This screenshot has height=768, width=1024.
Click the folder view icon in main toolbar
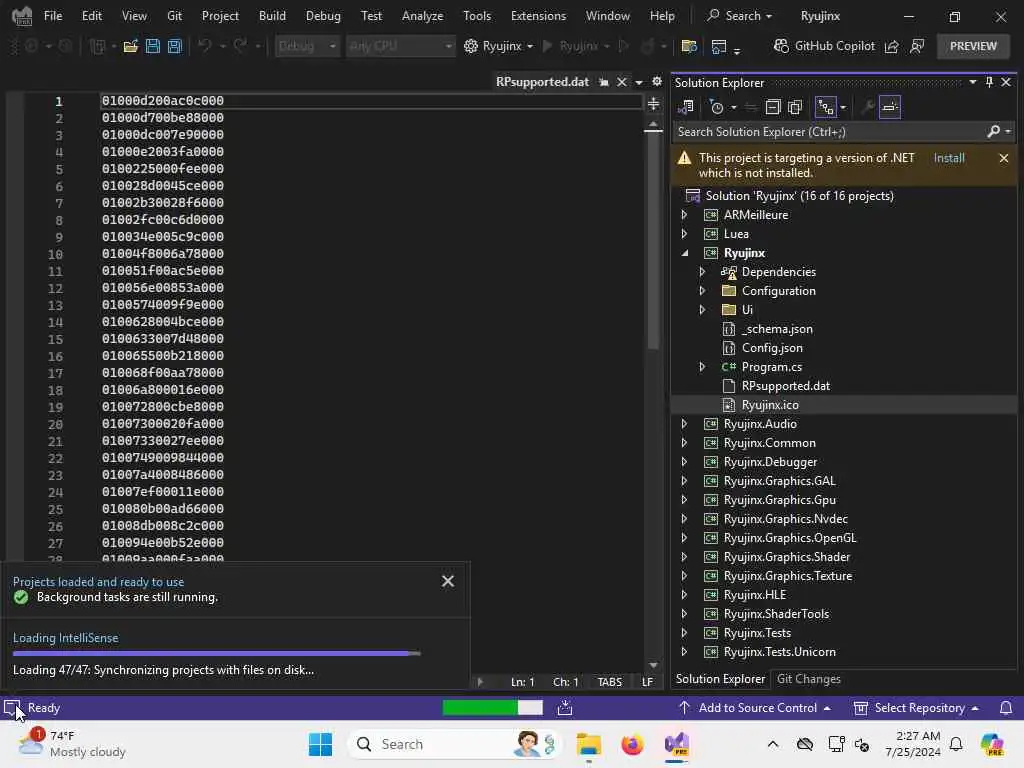688,46
